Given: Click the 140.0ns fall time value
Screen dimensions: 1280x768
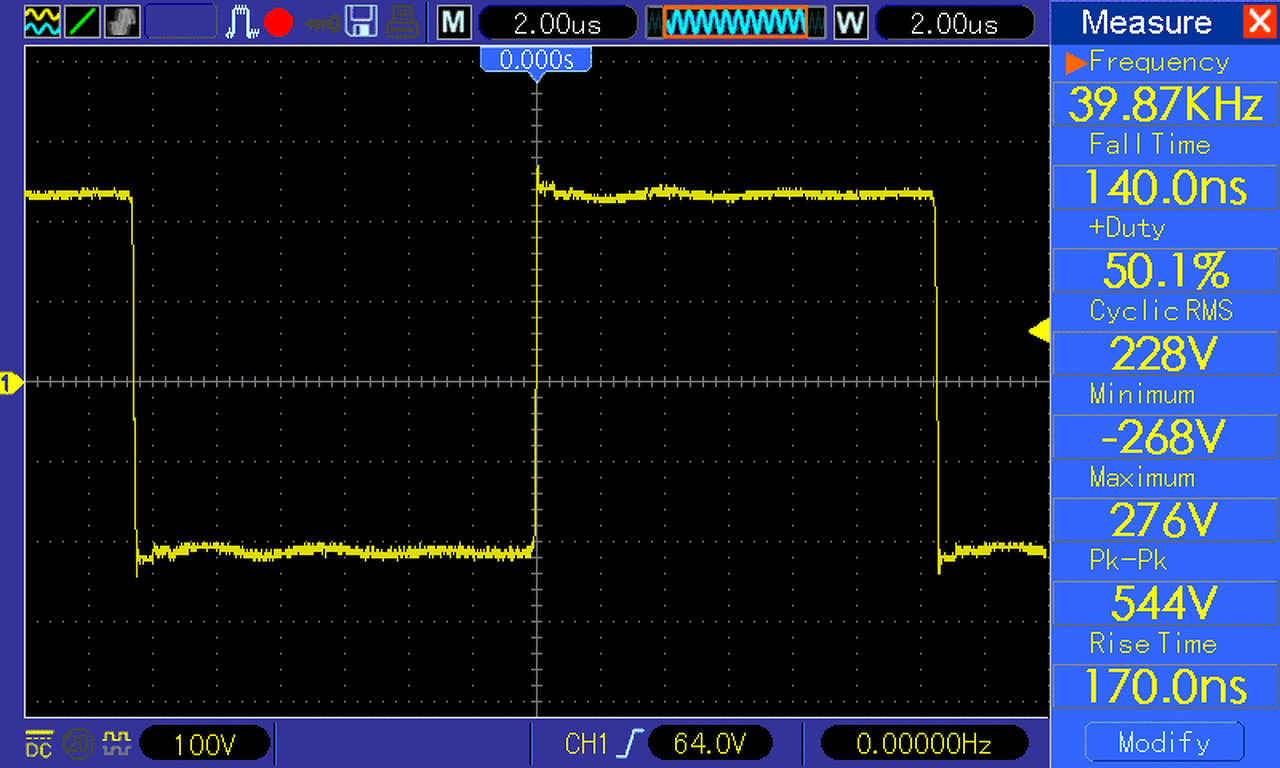Looking at the screenshot, I should (x=1165, y=187).
